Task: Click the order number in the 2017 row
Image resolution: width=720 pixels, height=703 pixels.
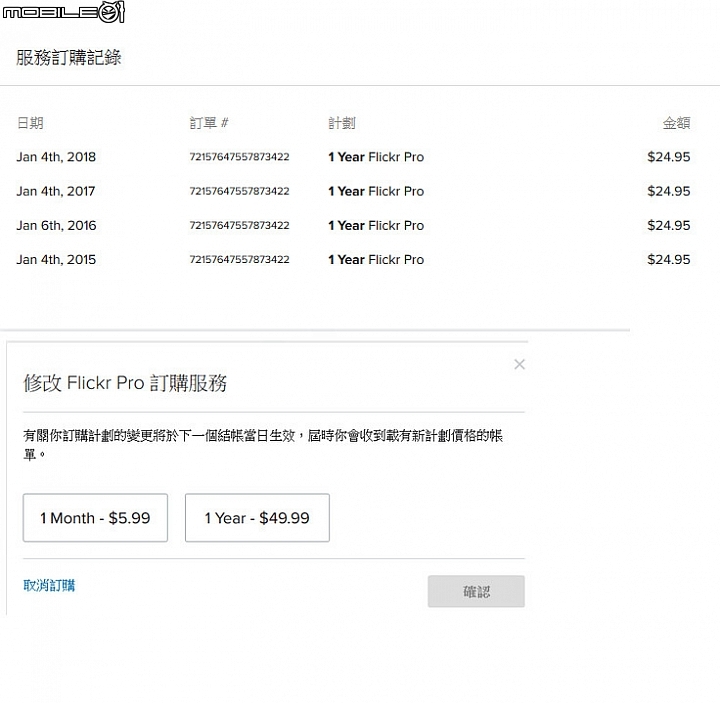Action: pyautogui.click(x=239, y=191)
